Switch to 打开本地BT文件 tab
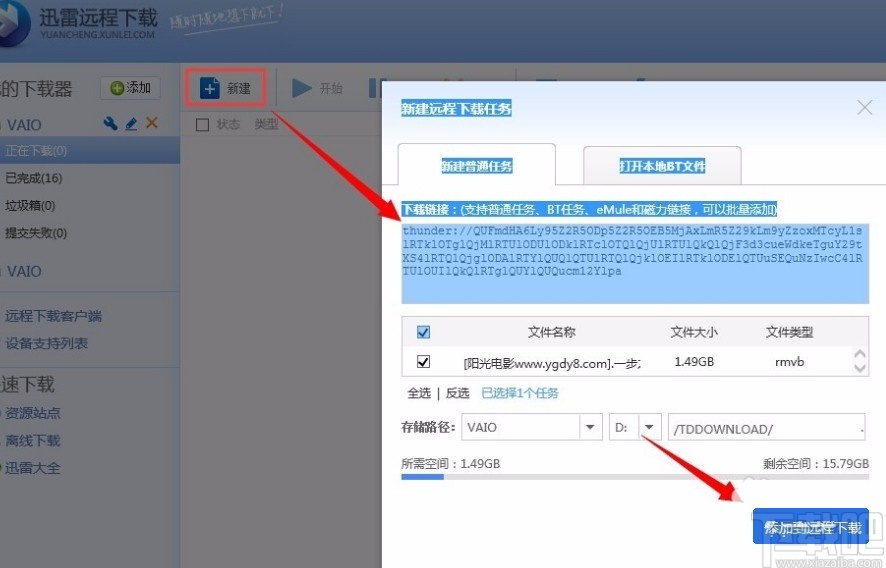 pyautogui.click(x=662, y=166)
